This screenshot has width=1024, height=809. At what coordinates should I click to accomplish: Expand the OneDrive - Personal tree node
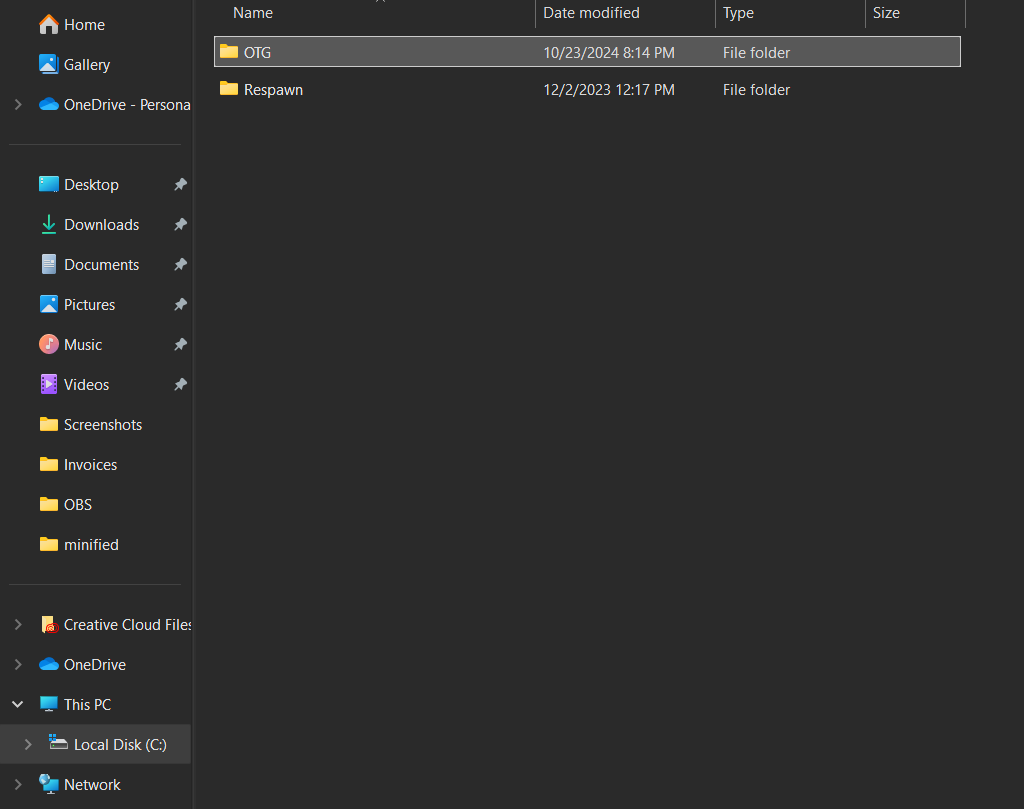(x=18, y=104)
